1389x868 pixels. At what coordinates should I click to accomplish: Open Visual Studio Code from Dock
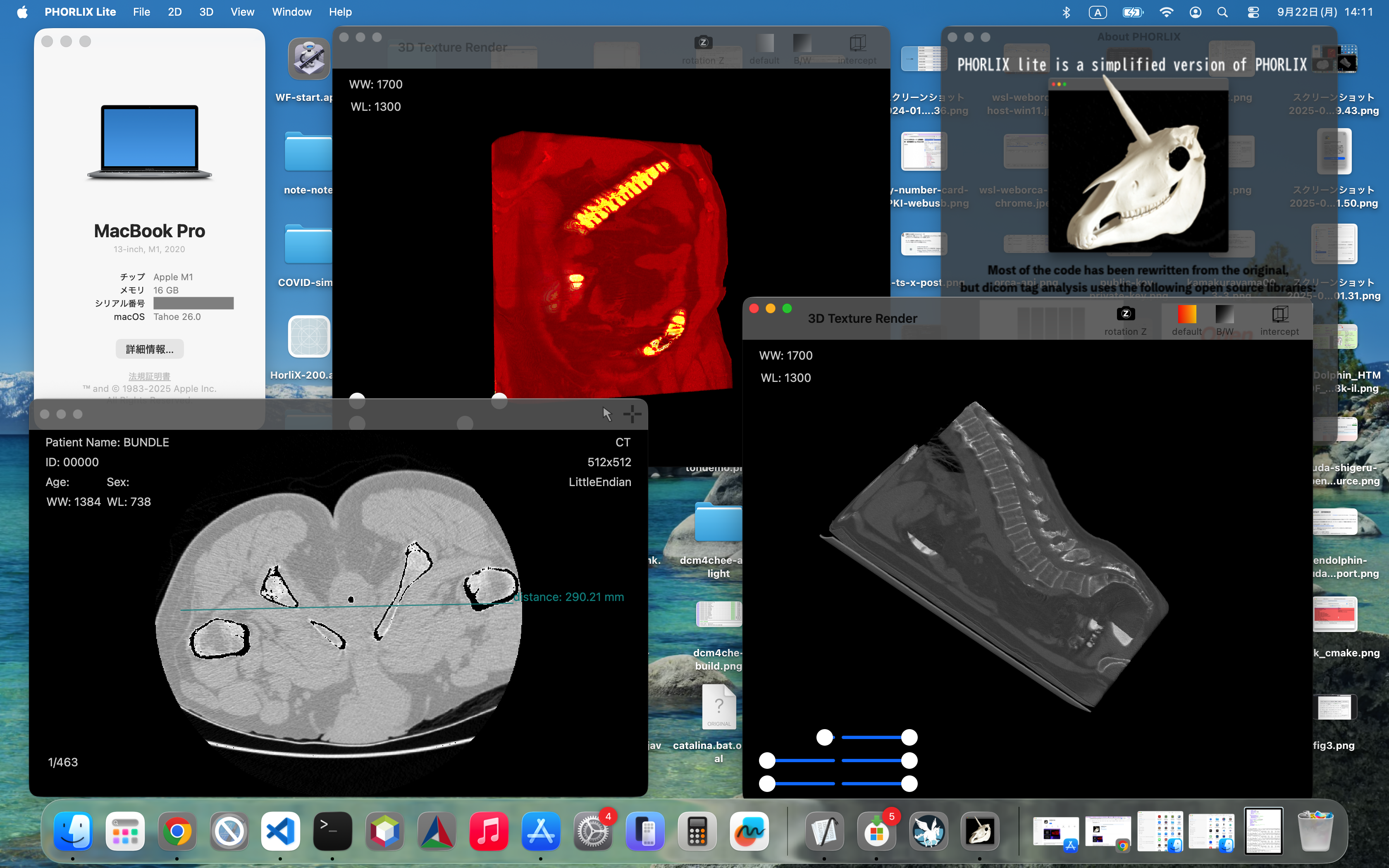(x=281, y=831)
